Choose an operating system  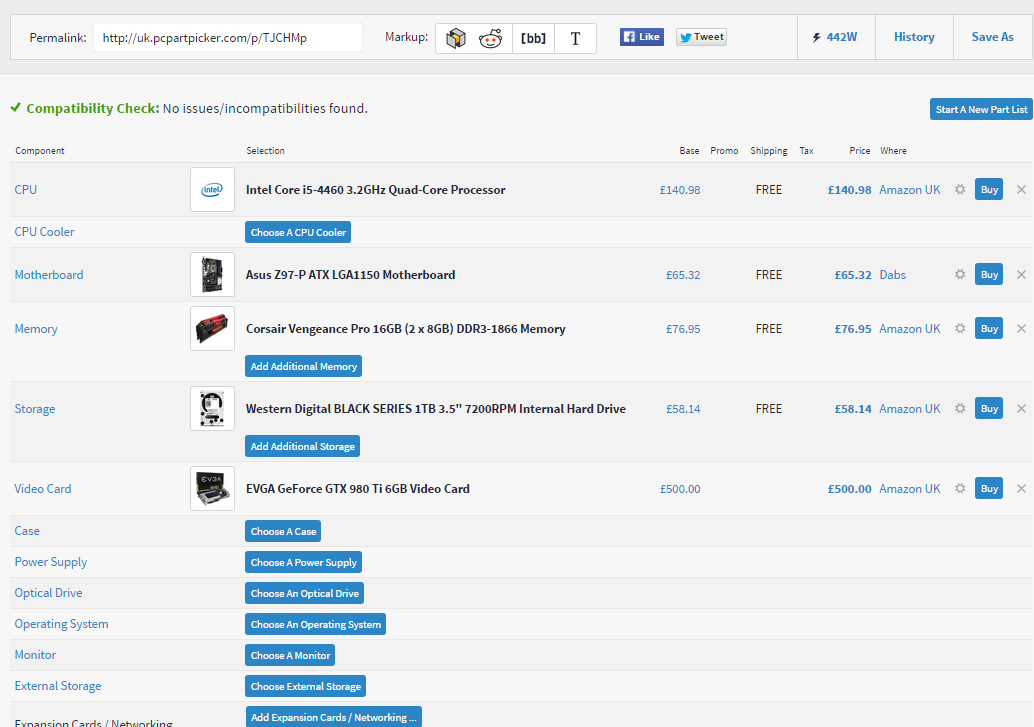[x=315, y=624]
